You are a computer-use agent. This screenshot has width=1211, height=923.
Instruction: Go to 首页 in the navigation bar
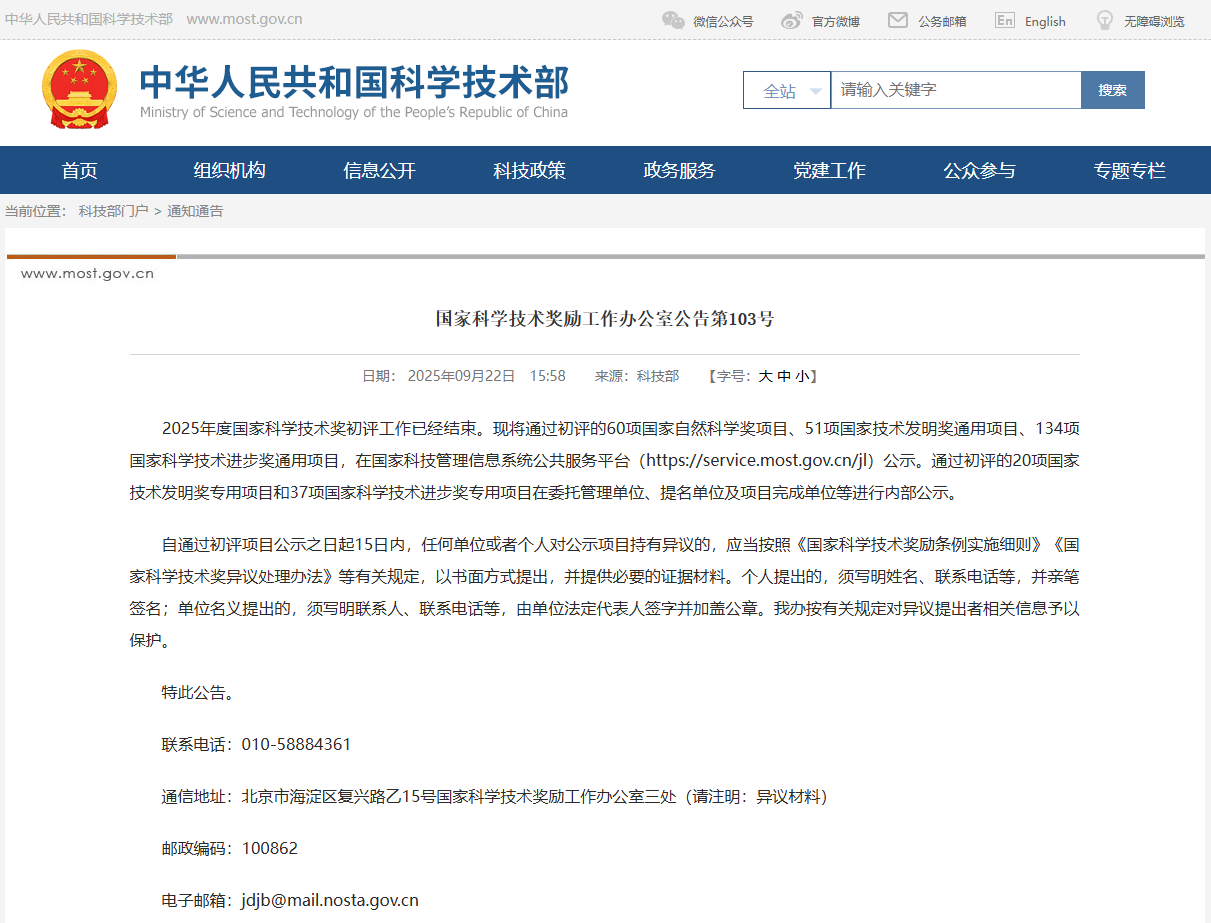tap(80, 170)
